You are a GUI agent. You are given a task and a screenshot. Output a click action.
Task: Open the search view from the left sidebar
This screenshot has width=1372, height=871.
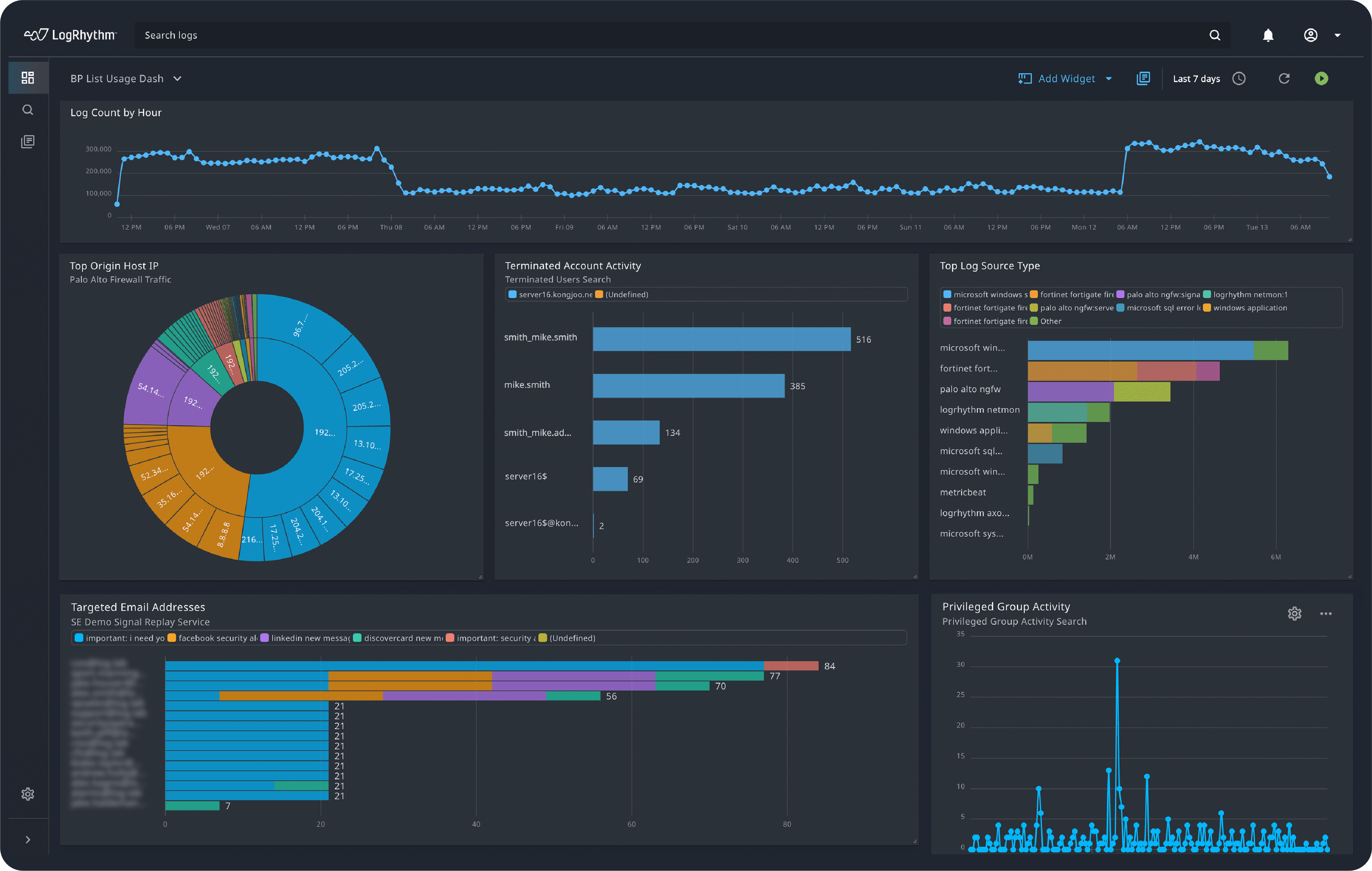click(x=27, y=110)
